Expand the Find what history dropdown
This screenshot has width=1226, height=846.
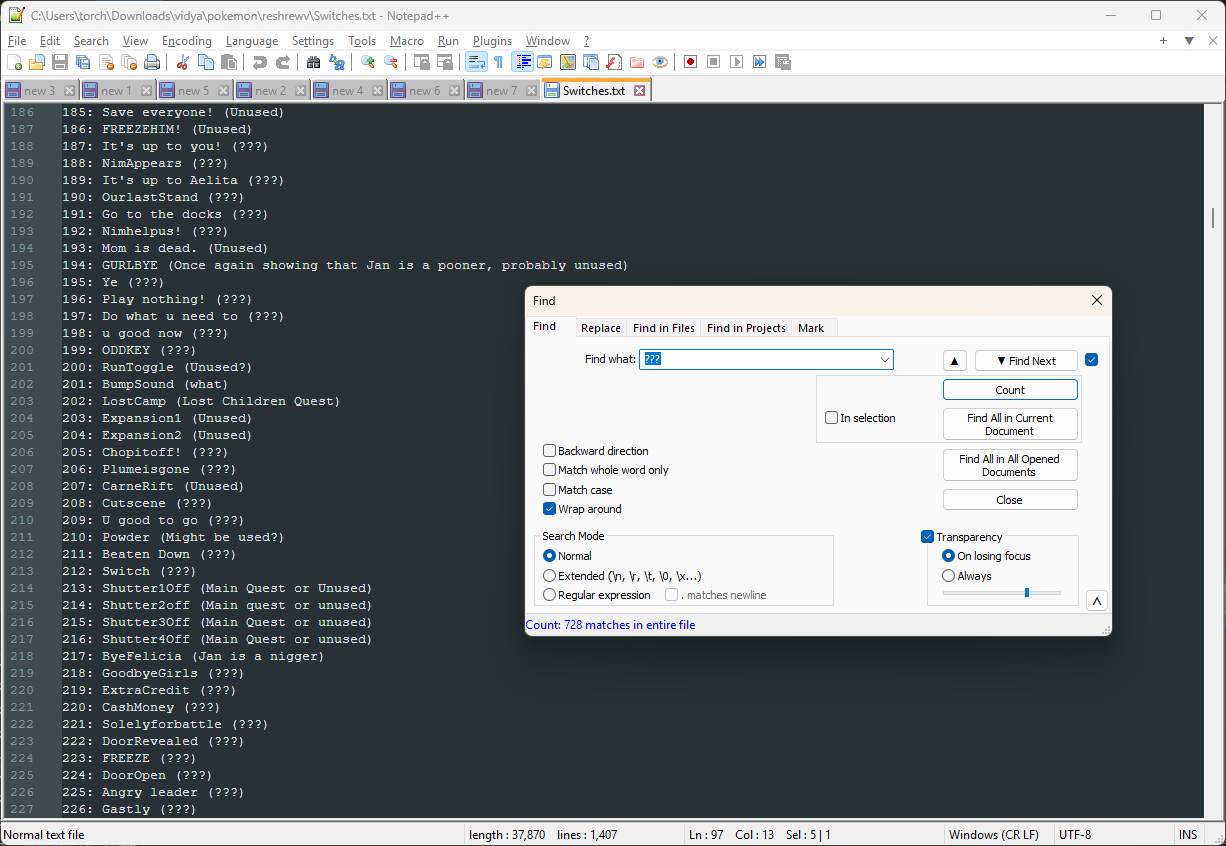pos(885,360)
